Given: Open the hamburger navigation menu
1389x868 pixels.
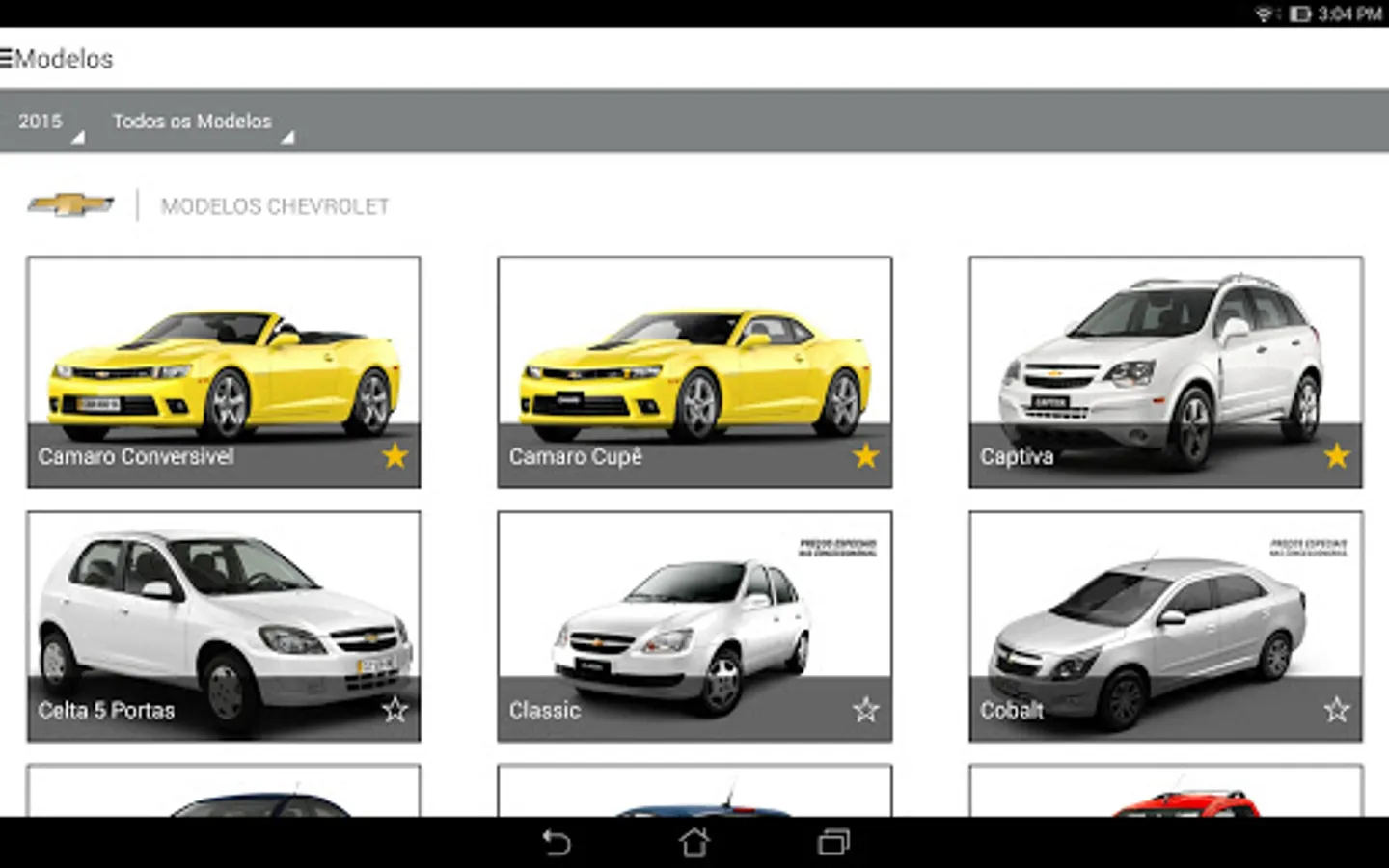Looking at the screenshot, I should point(7,59).
